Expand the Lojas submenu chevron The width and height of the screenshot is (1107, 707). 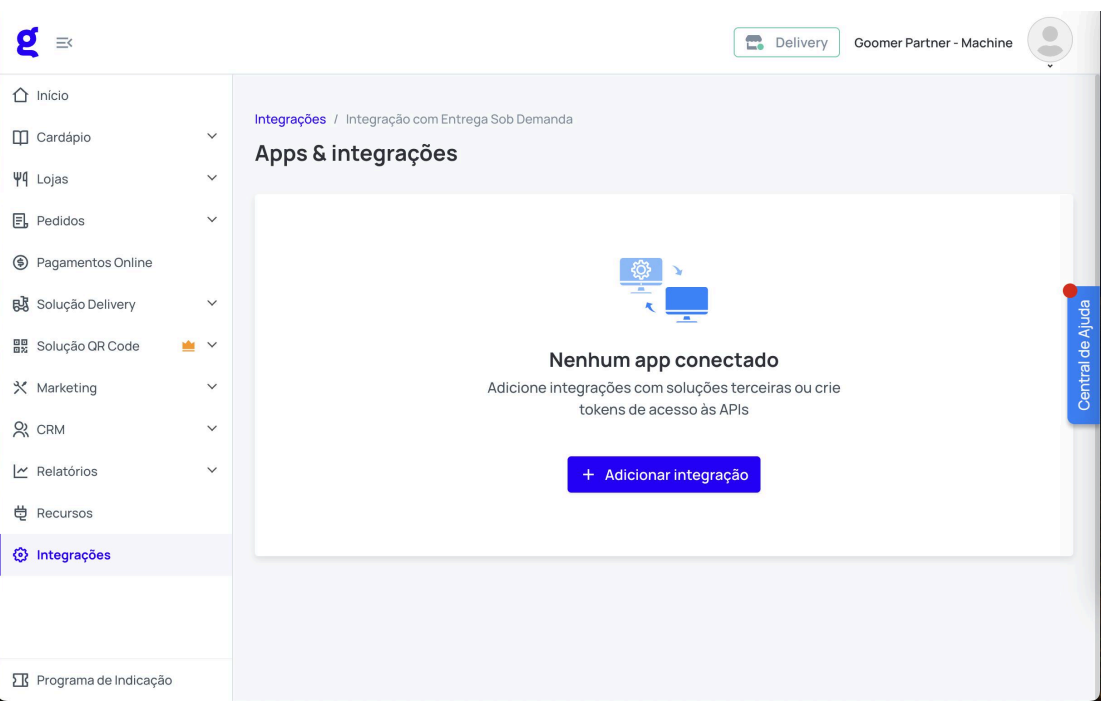click(211, 179)
